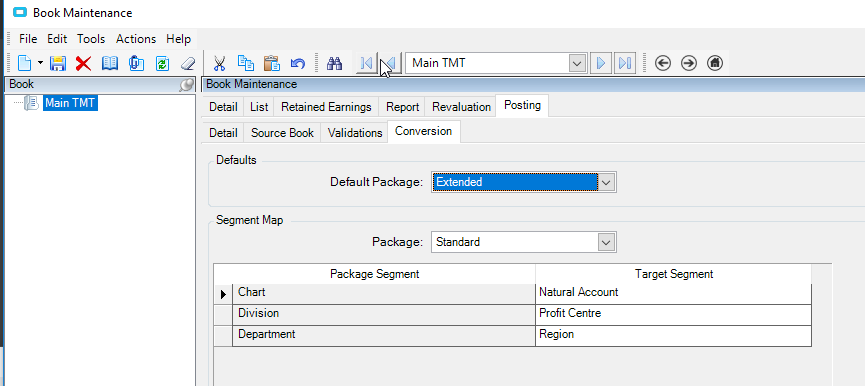This screenshot has width=865, height=386.
Task: Switch to the List tab
Action: (259, 107)
